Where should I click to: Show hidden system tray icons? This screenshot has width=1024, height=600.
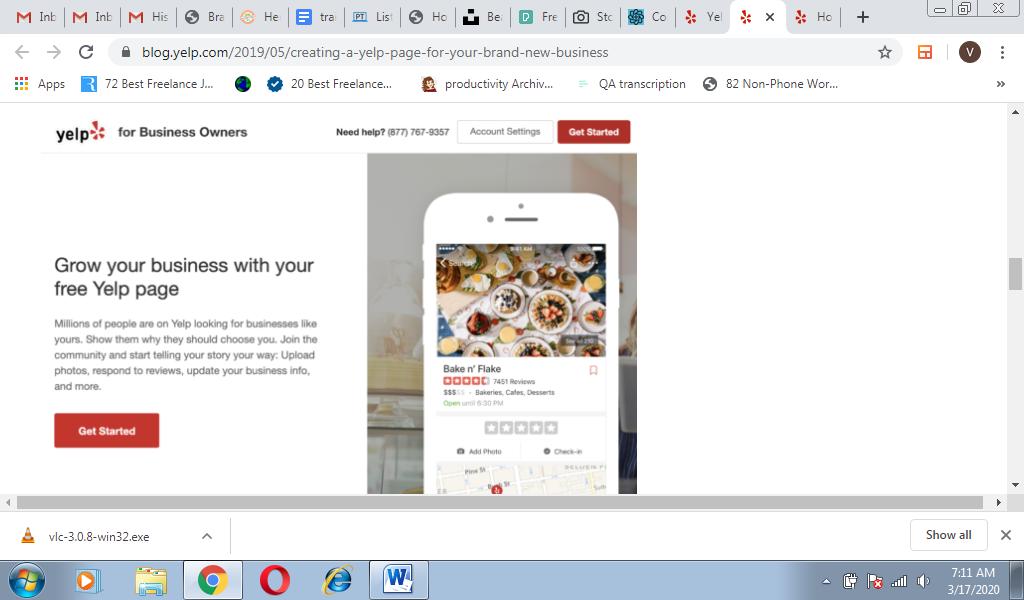826,581
